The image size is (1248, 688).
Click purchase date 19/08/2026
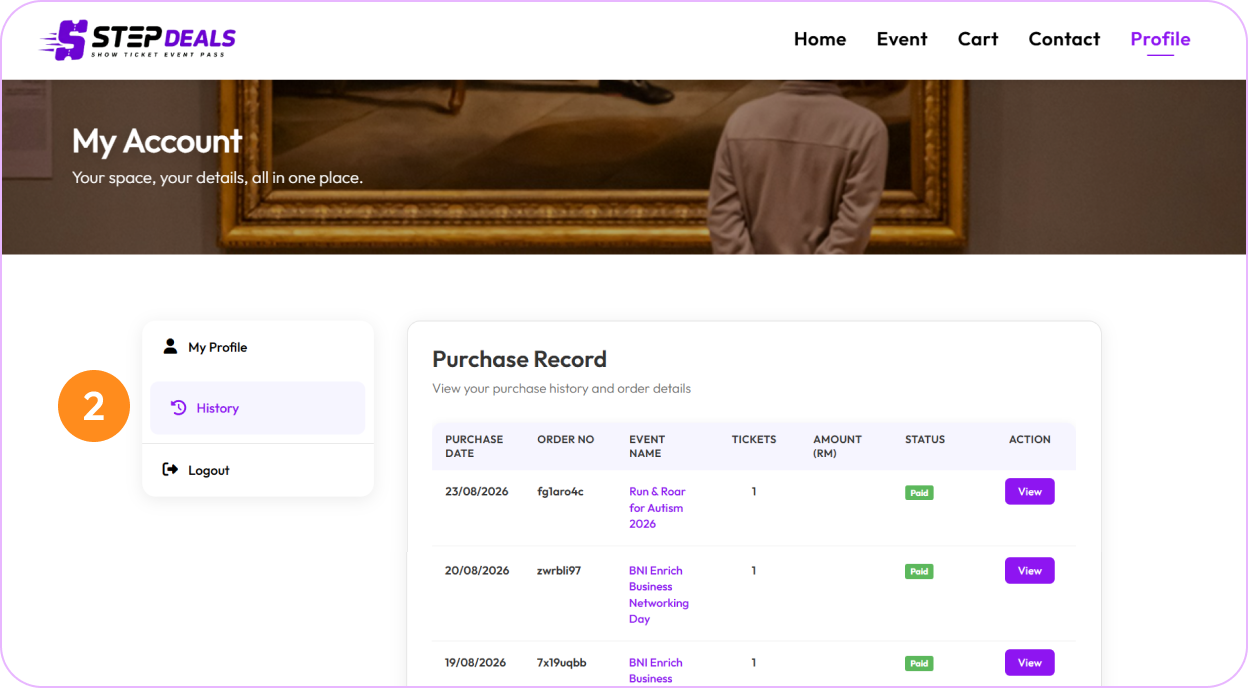[476, 662]
